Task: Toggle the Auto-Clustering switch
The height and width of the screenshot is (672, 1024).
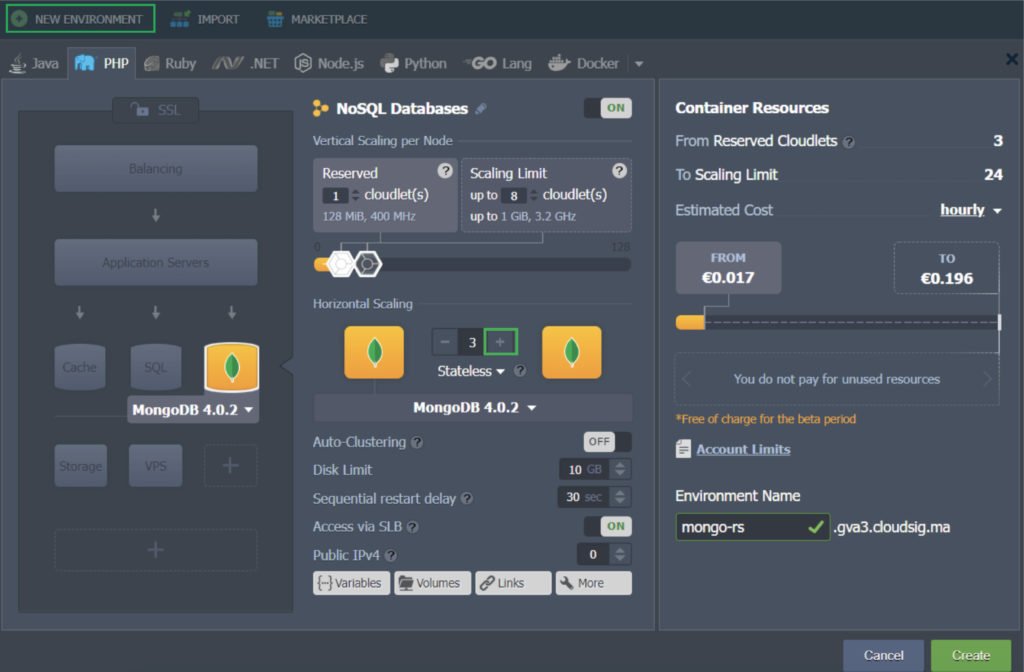Action: tap(607, 441)
